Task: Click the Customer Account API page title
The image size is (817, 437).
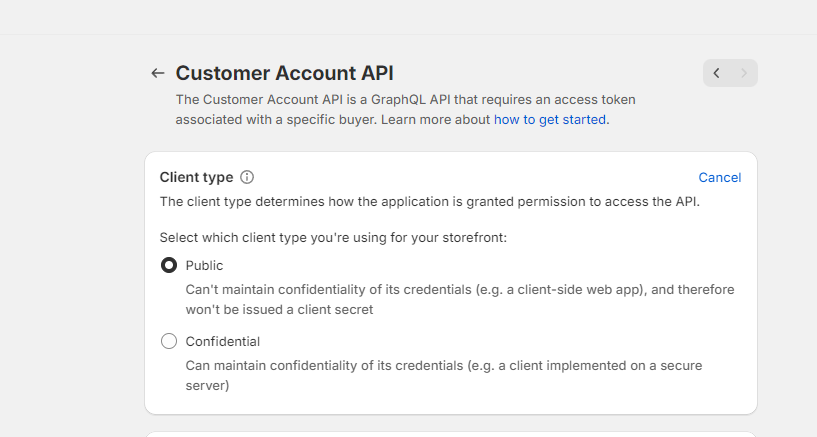Action: point(284,73)
